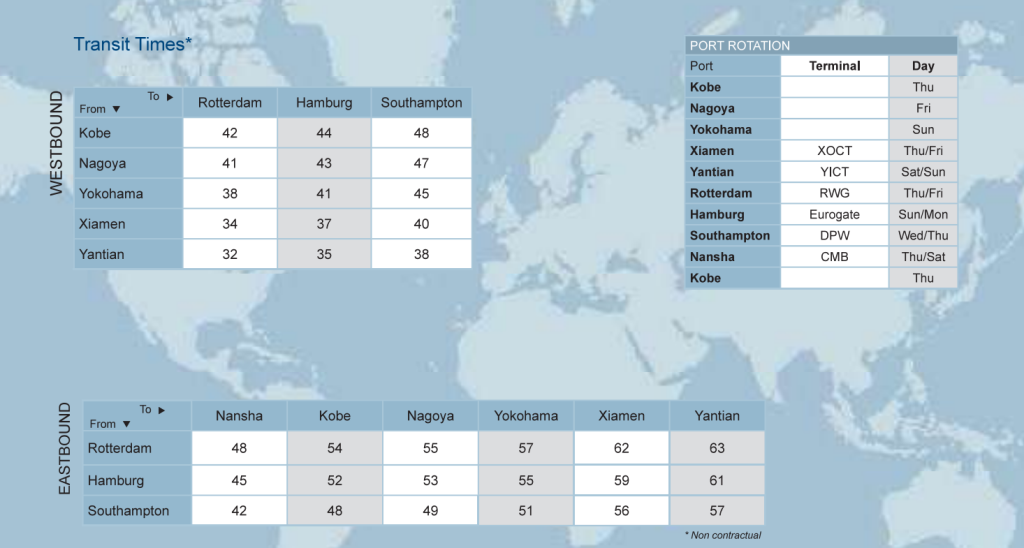
Task: Select Nansha column header in Eastbound table
Action: [239, 416]
